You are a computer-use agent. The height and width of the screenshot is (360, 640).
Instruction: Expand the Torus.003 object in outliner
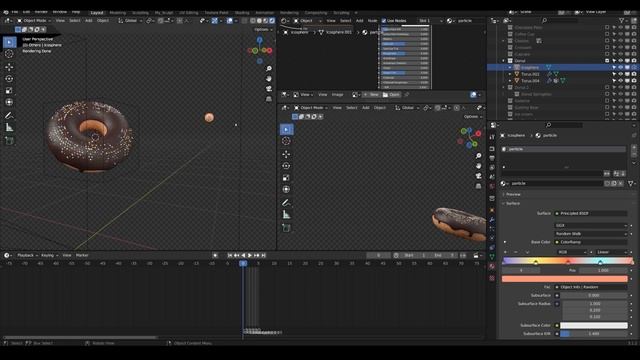(x=510, y=74)
